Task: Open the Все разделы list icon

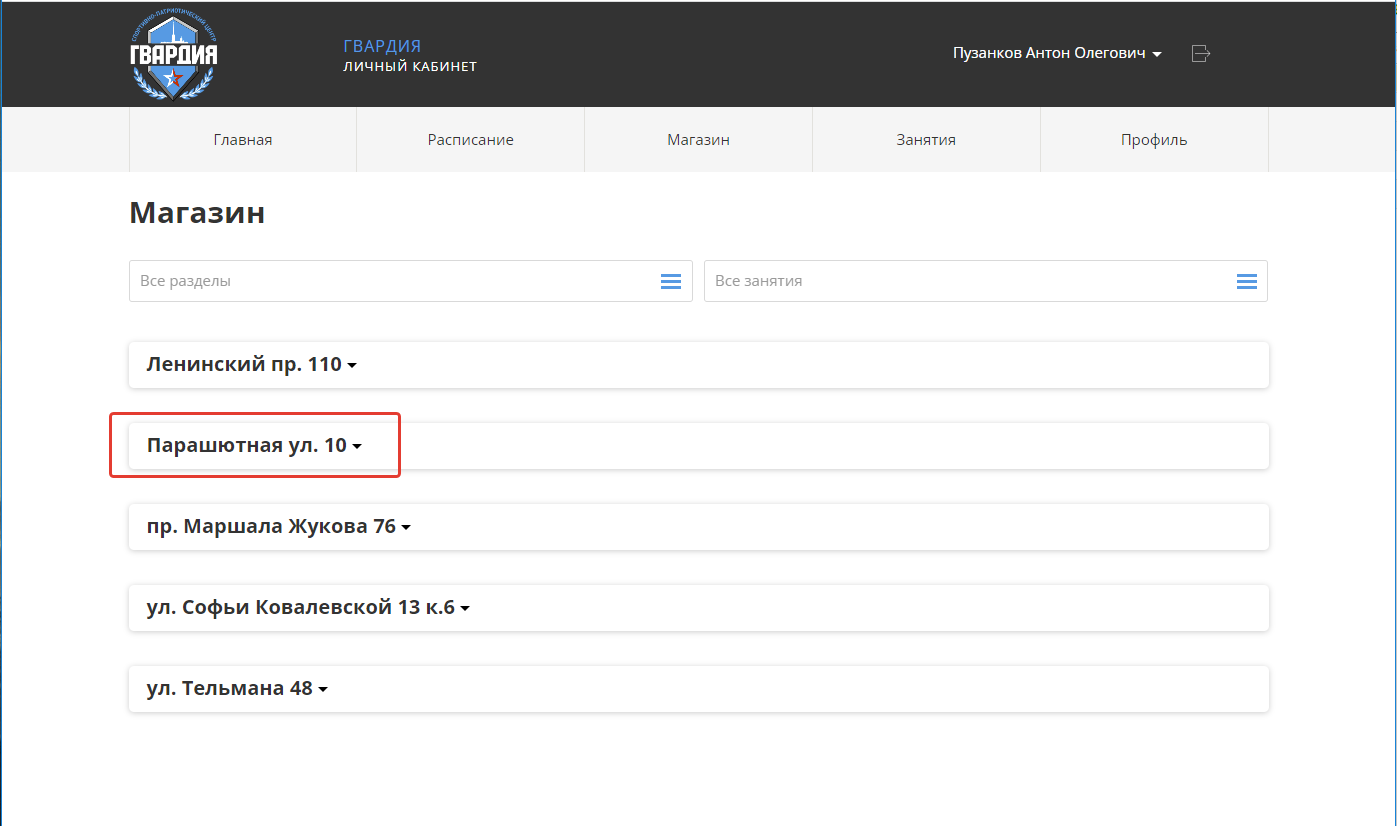Action: point(671,282)
